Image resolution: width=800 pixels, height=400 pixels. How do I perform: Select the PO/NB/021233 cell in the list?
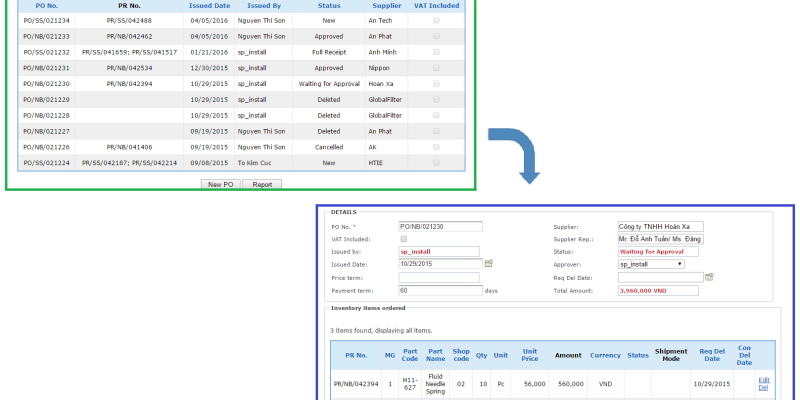(46, 36)
